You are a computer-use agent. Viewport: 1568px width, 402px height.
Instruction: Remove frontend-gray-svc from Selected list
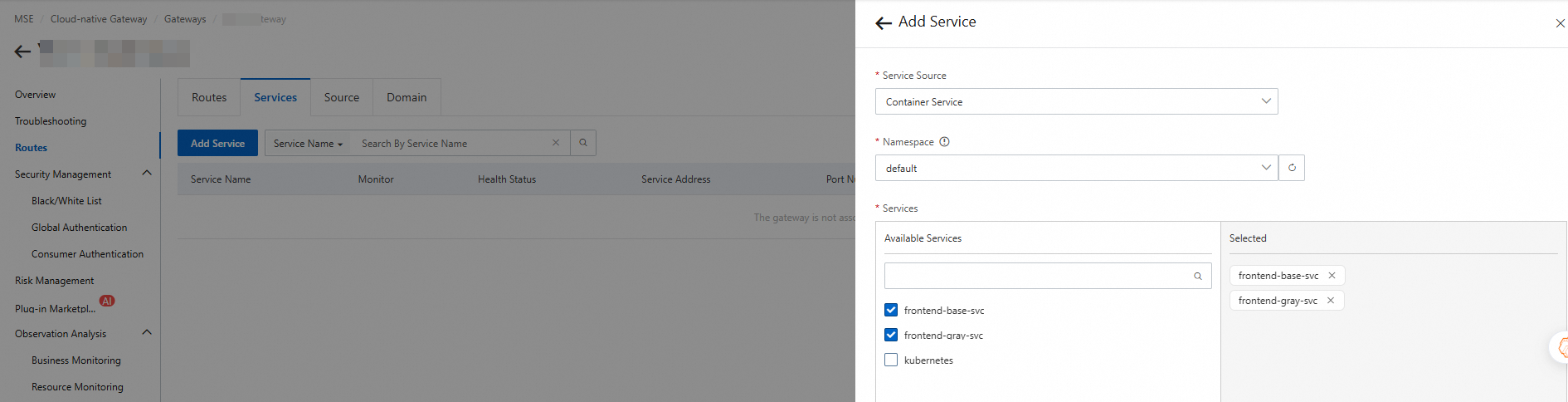[1331, 301]
